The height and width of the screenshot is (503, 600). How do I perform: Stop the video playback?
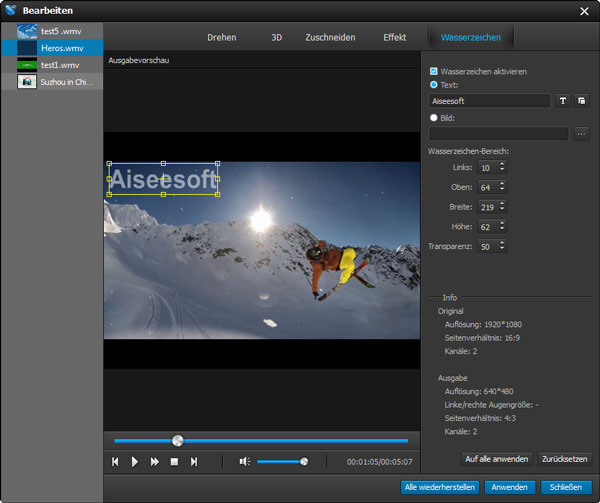coord(174,461)
